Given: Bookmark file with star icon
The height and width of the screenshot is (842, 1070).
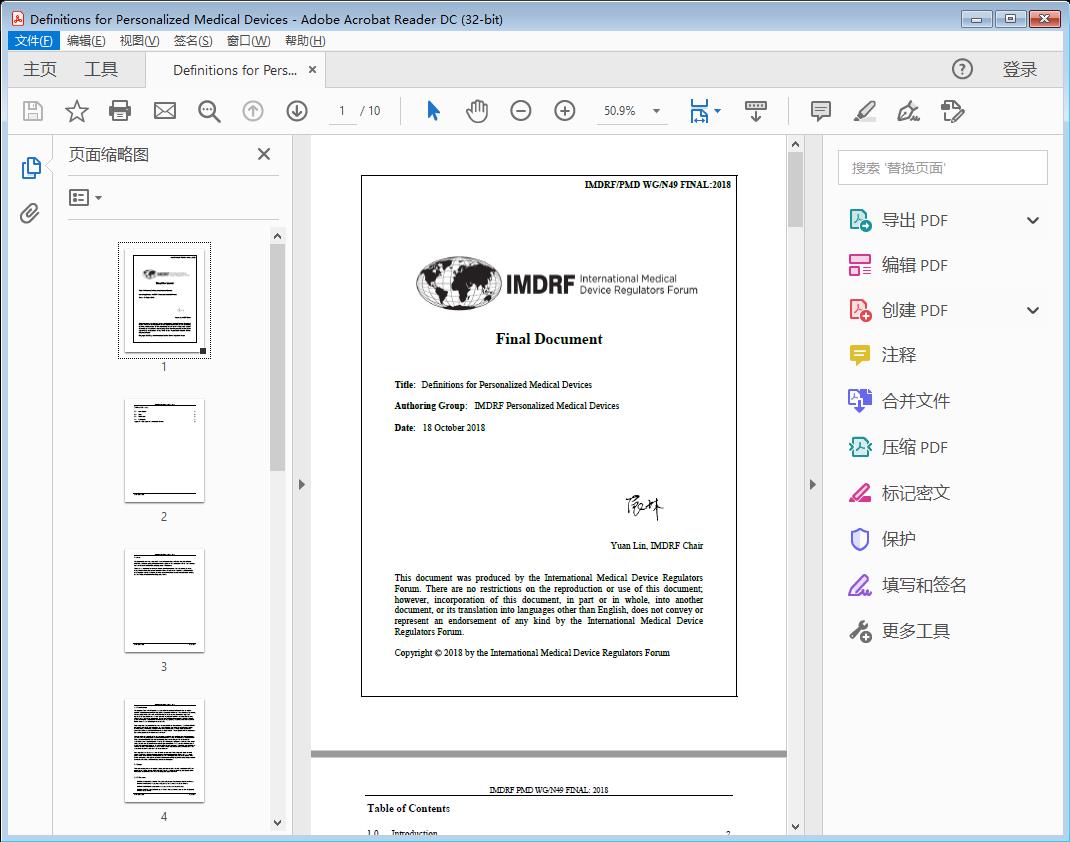Looking at the screenshot, I should click(x=77, y=111).
